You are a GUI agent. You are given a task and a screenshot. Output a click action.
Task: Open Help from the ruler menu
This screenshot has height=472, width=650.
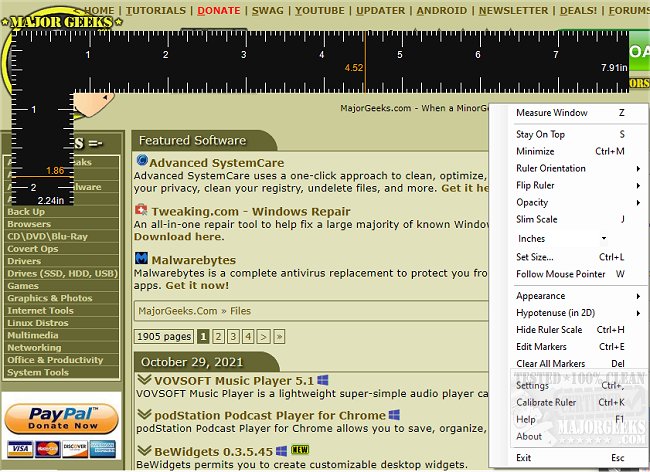[570, 419]
